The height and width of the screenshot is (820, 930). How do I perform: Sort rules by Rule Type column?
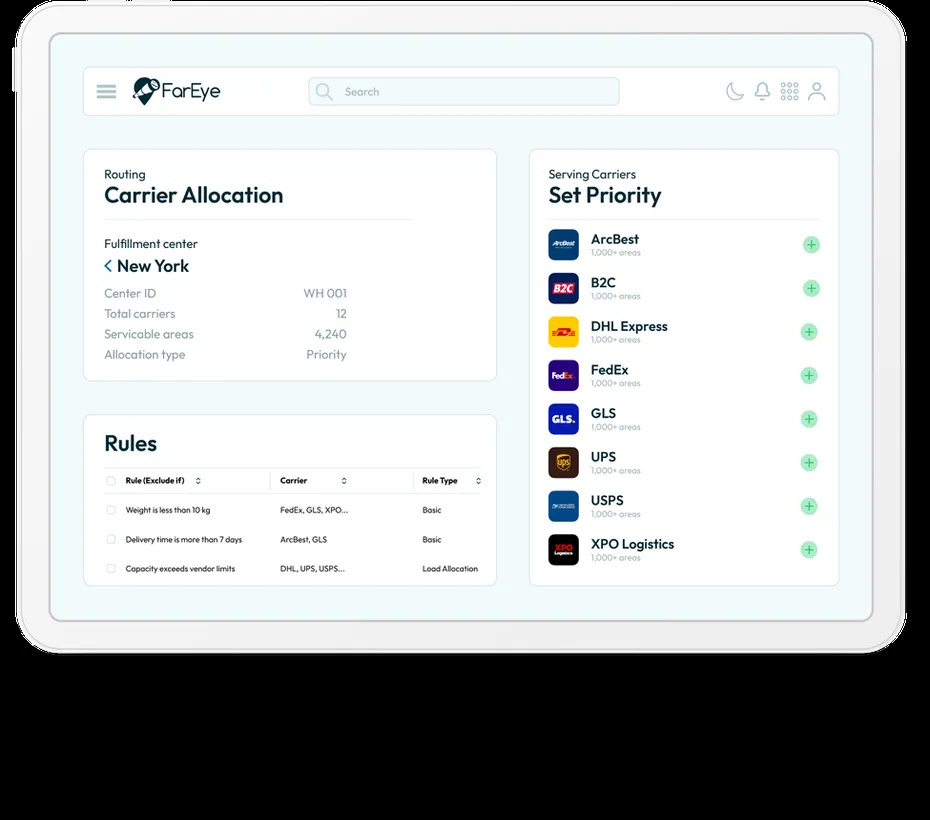[x=479, y=481]
